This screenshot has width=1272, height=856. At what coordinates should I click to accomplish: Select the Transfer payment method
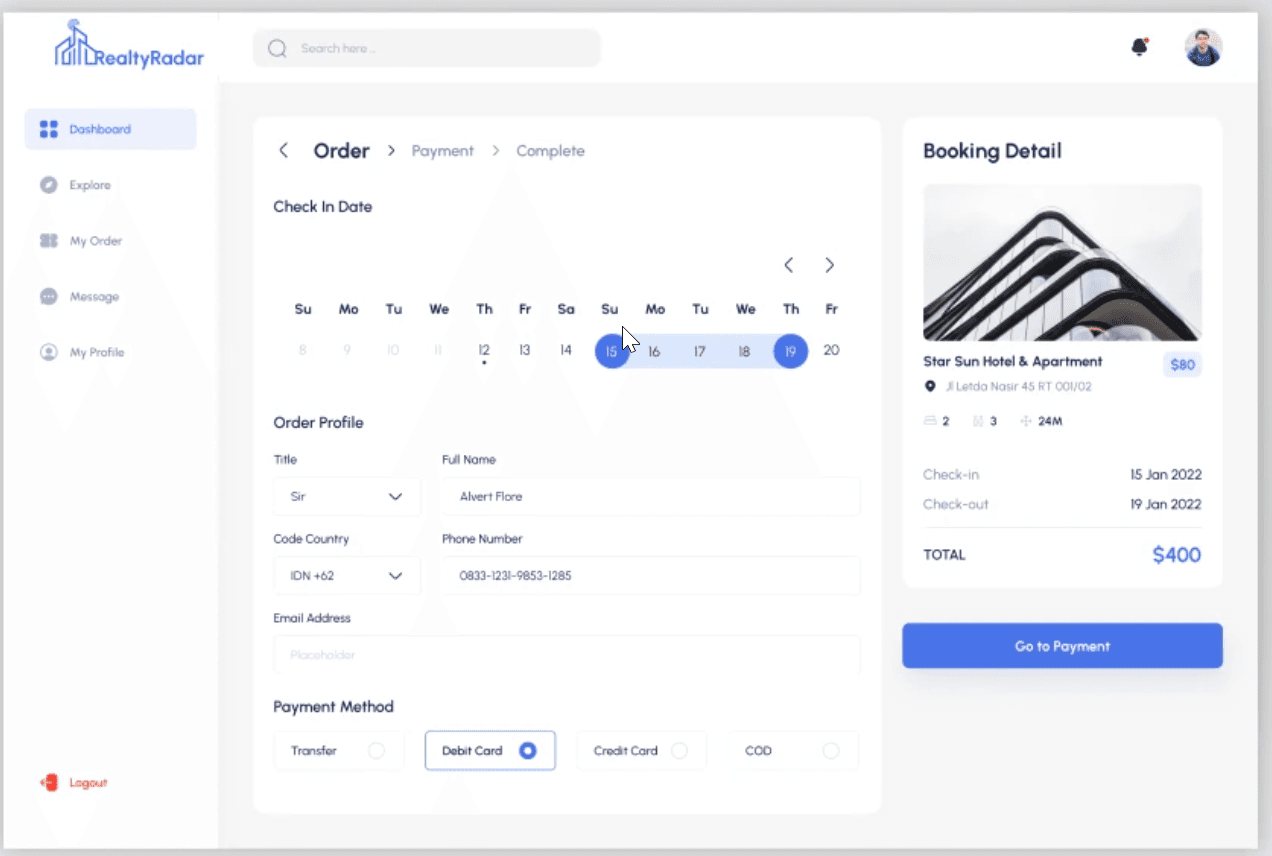[339, 750]
